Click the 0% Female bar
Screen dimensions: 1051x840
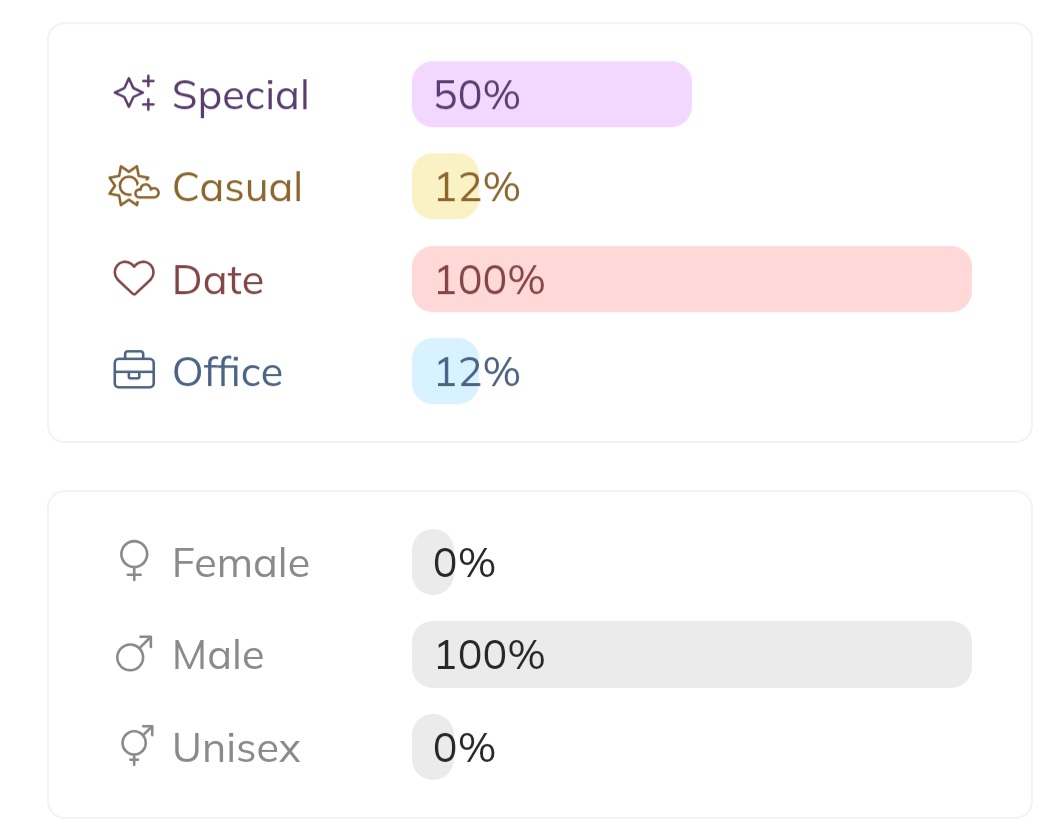coord(433,562)
